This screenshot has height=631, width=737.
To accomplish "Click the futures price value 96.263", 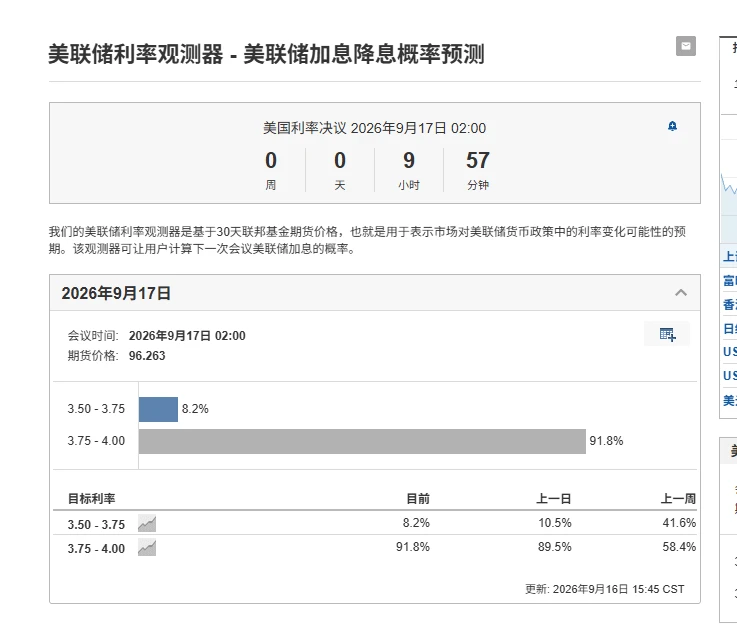I will tap(147, 355).
